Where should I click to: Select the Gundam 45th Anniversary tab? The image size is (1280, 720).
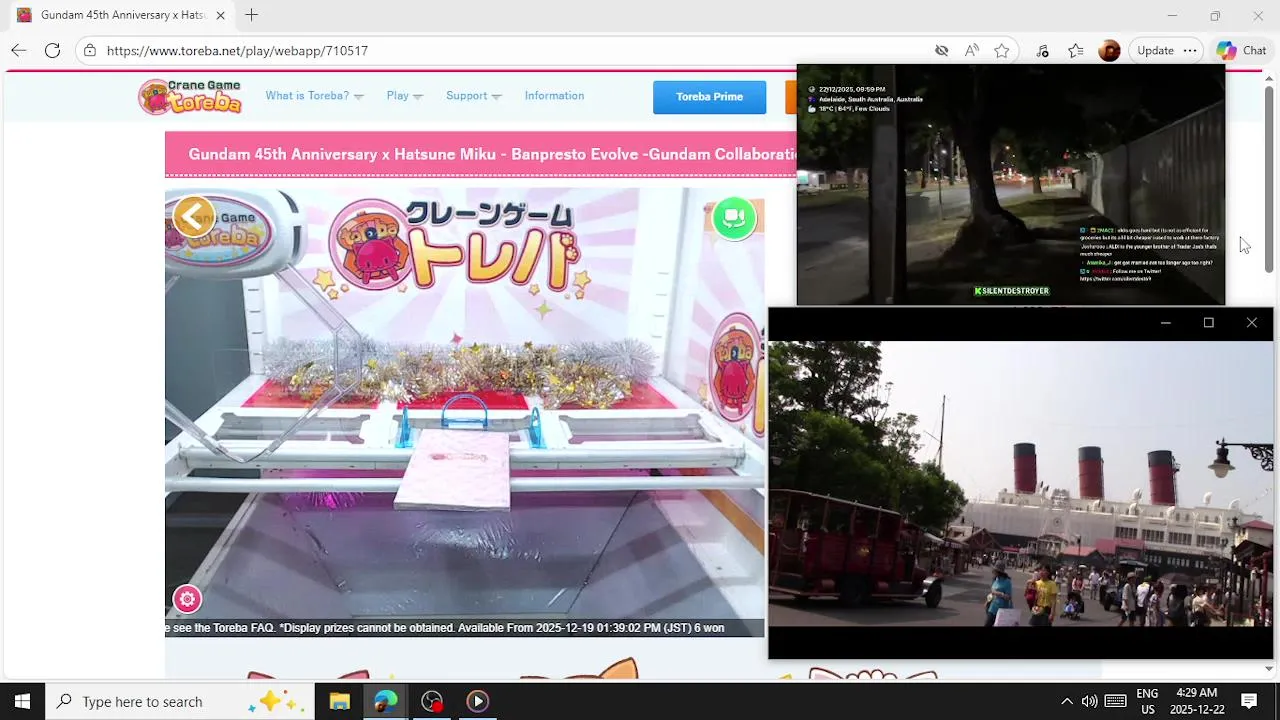120,15
